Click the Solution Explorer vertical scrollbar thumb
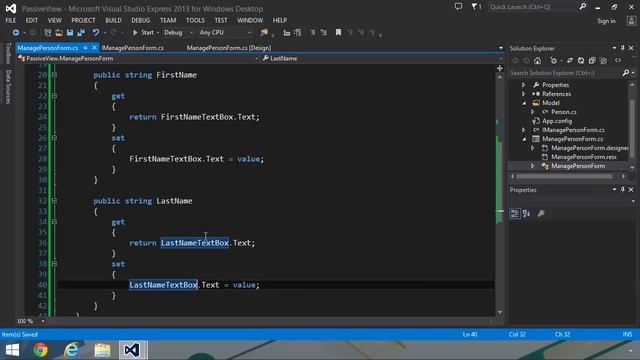Screen dimensions: 640x360 tap(632, 129)
